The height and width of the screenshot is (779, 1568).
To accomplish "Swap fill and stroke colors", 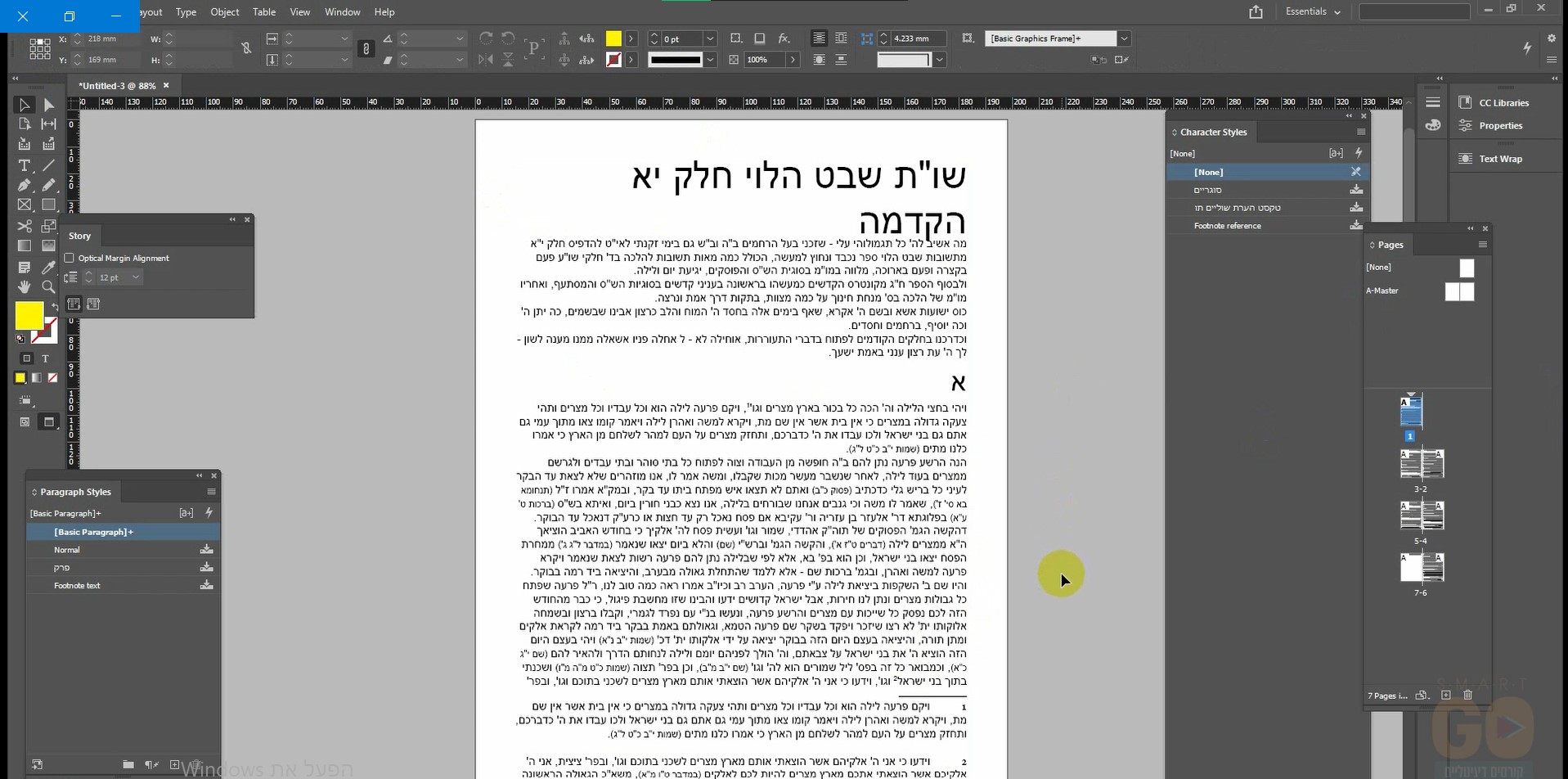I will coord(54,305).
